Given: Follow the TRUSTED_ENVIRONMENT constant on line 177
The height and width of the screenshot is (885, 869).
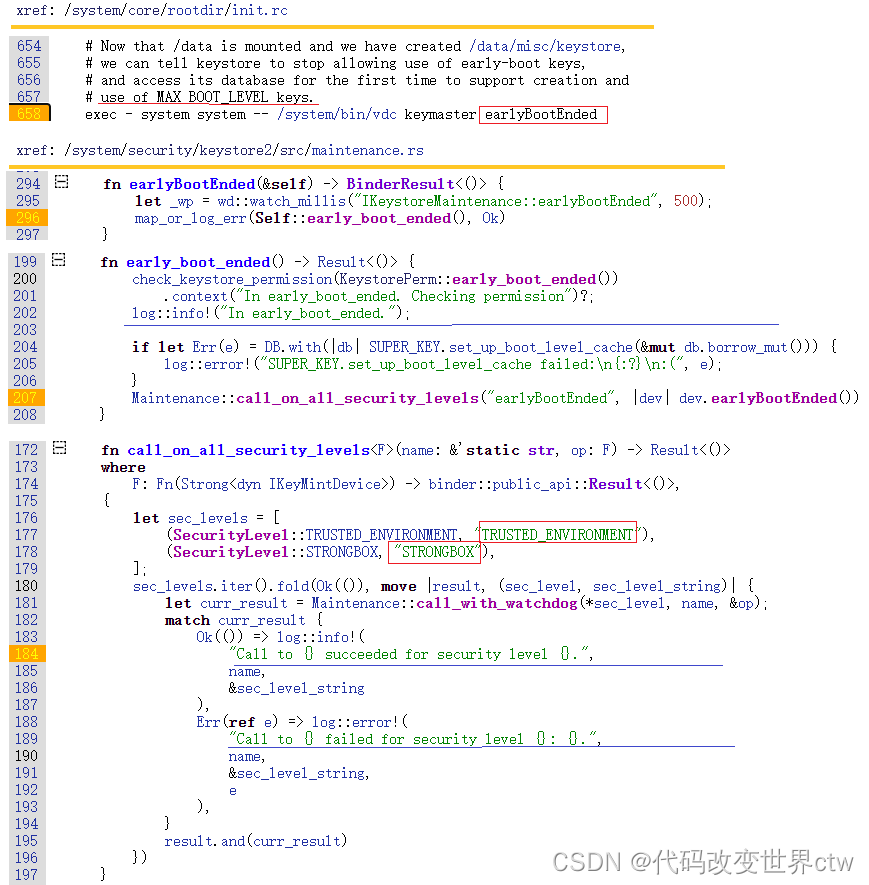Looking at the screenshot, I should 381,535.
